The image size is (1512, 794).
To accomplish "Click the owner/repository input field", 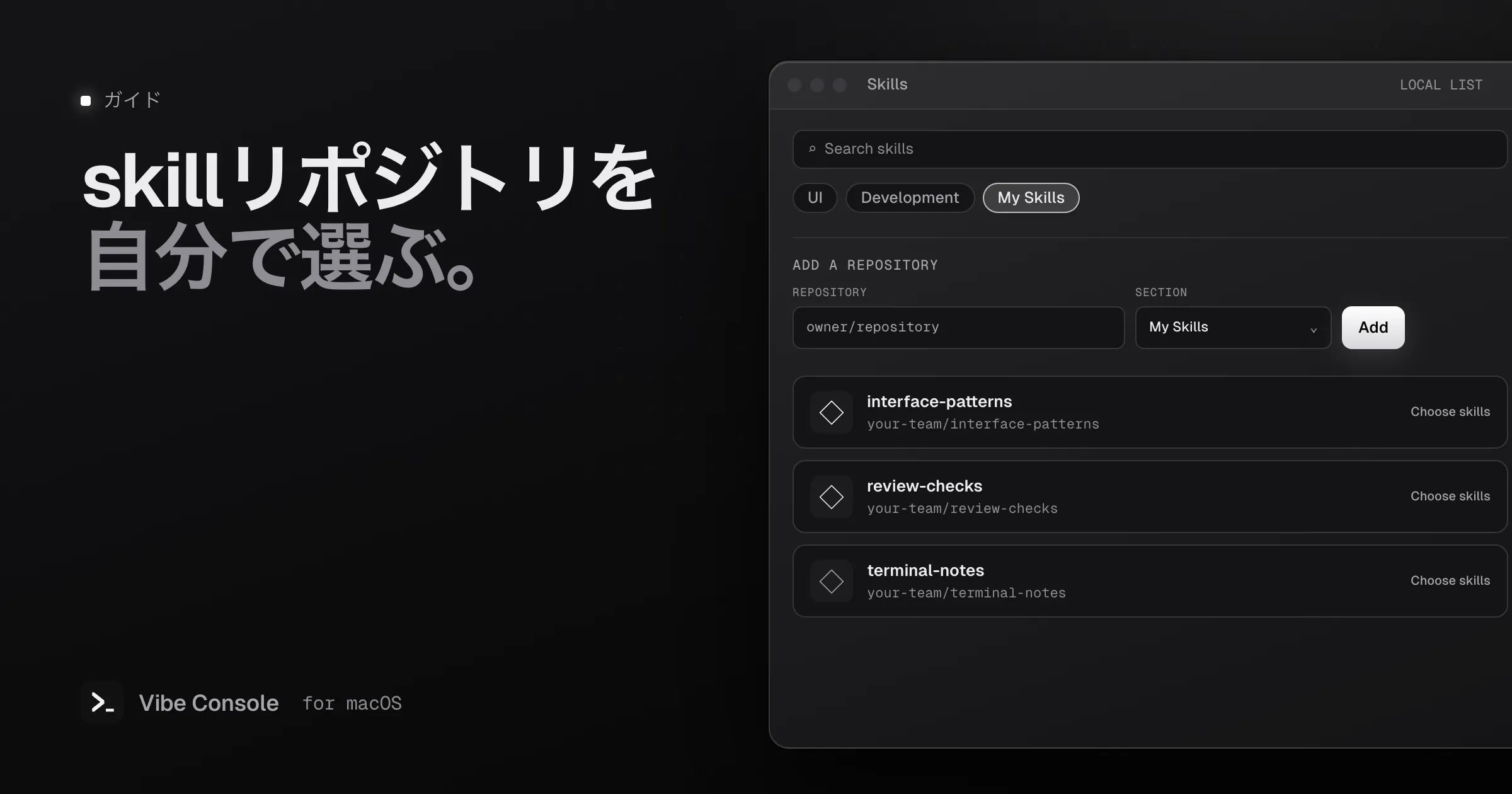I will coord(958,328).
